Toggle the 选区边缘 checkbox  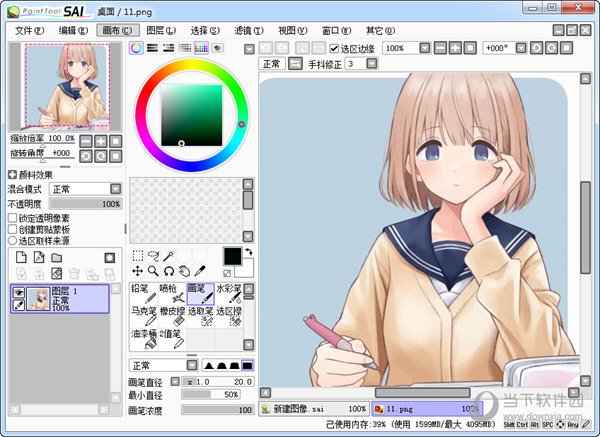pos(334,48)
